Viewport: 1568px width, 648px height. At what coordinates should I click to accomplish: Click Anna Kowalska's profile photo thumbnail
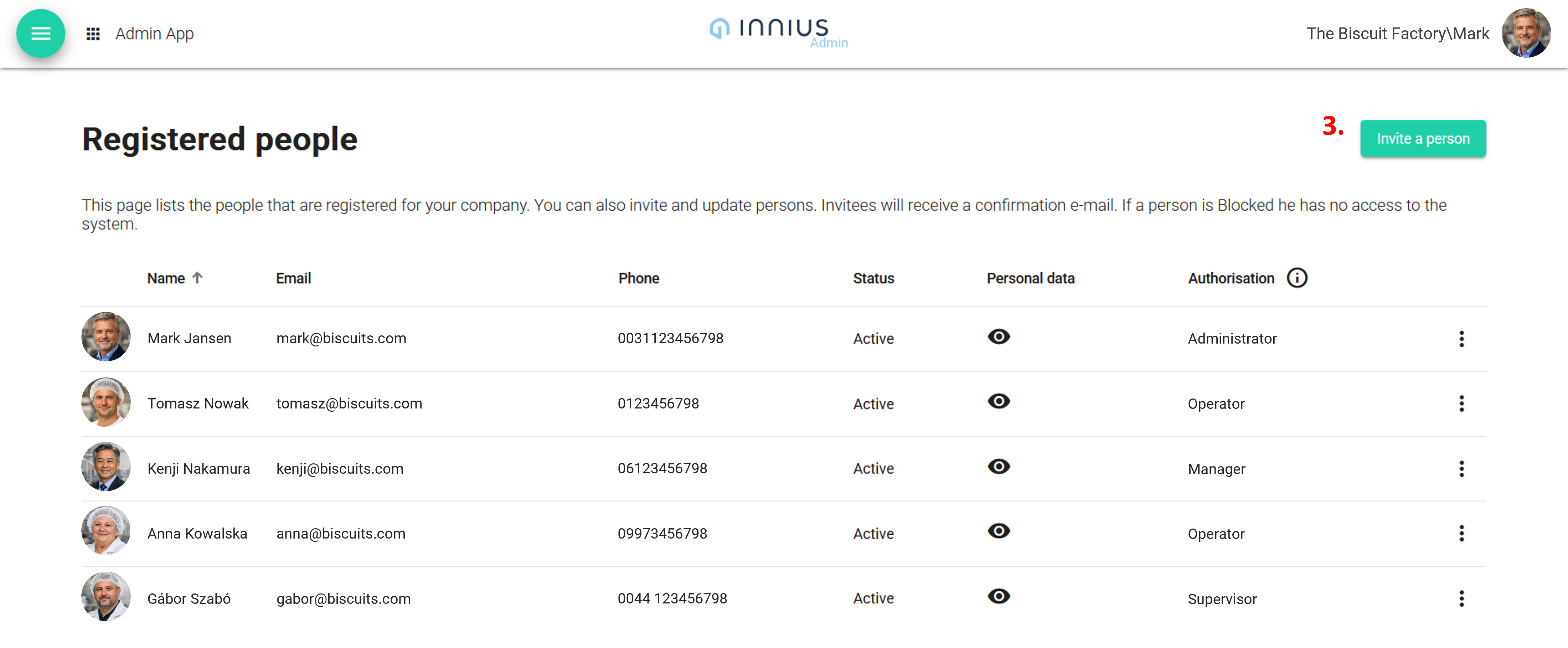[106, 531]
